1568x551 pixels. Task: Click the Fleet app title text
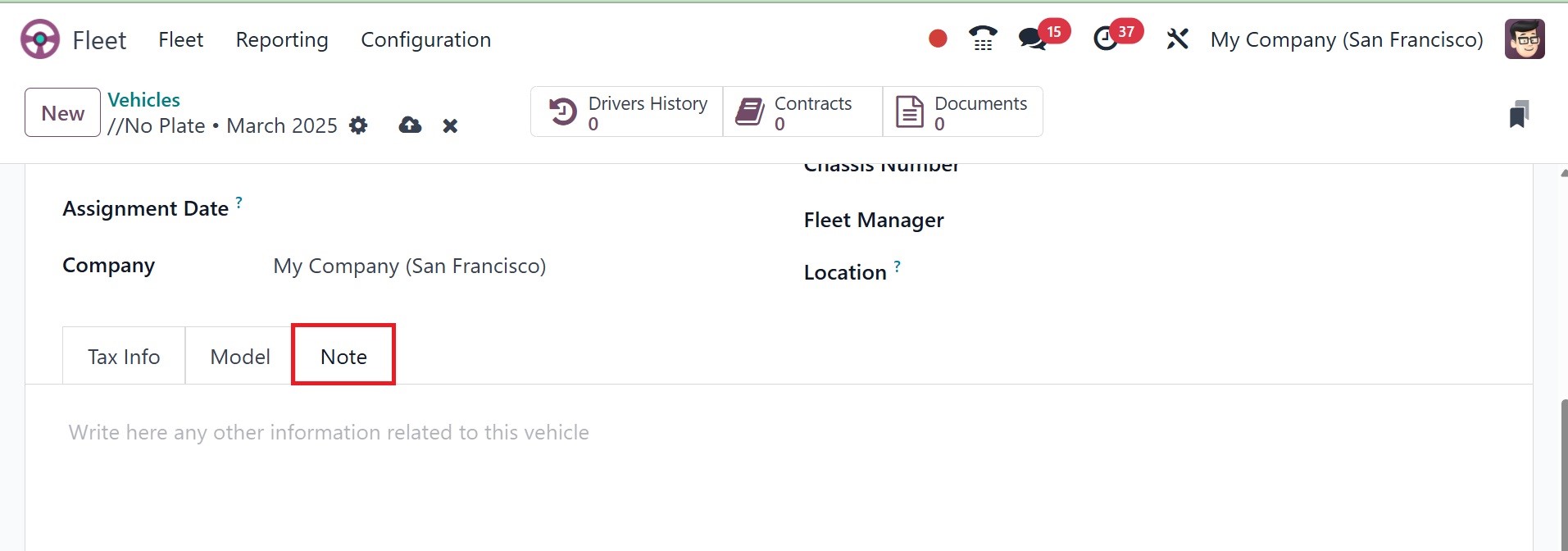click(99, 39)
